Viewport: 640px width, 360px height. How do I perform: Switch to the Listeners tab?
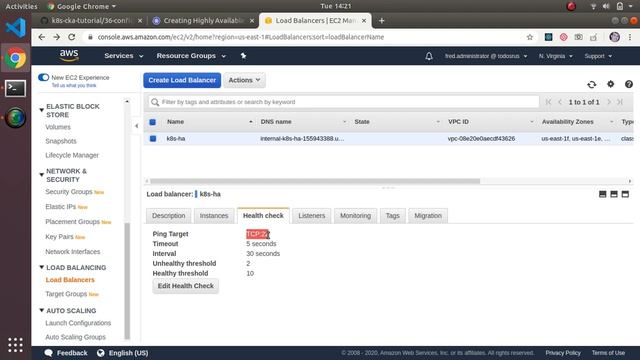(x=311, y=216)
